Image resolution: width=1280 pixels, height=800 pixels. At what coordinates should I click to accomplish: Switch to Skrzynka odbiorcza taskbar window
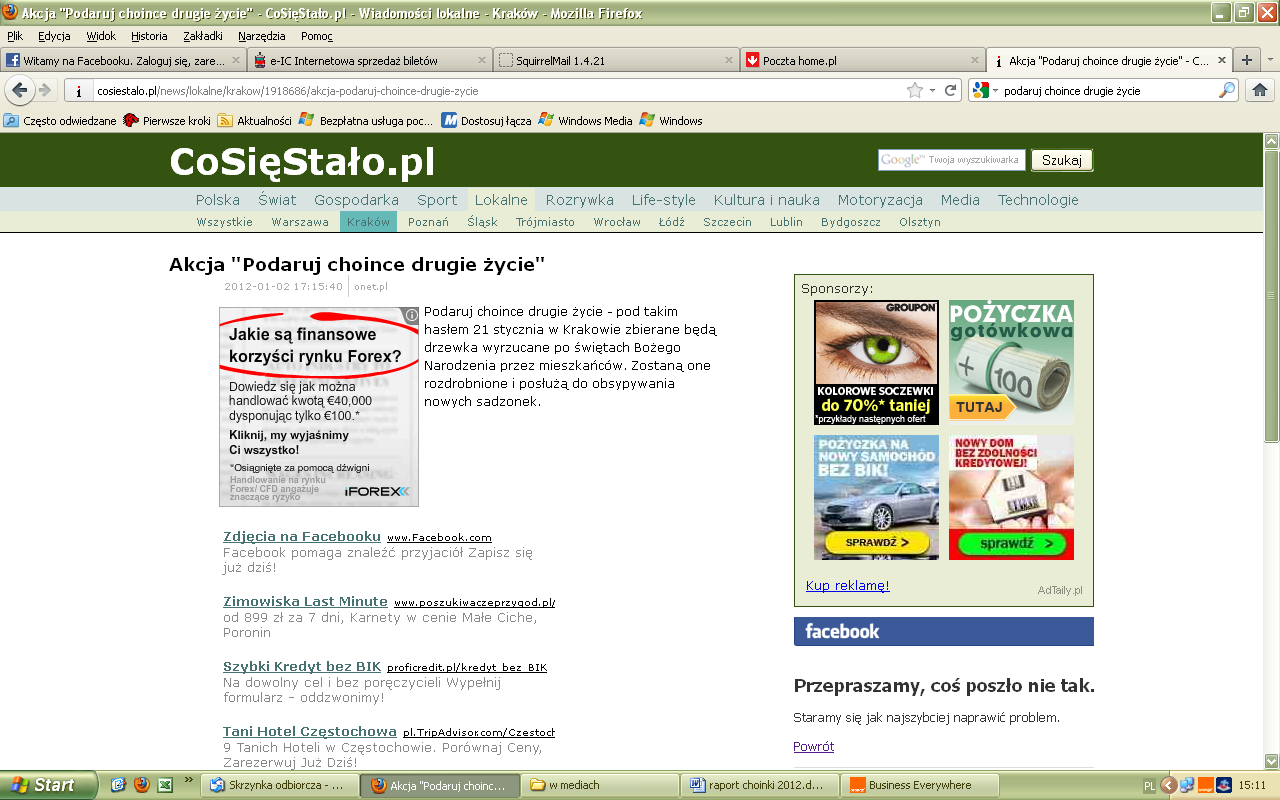click(277, 785)
